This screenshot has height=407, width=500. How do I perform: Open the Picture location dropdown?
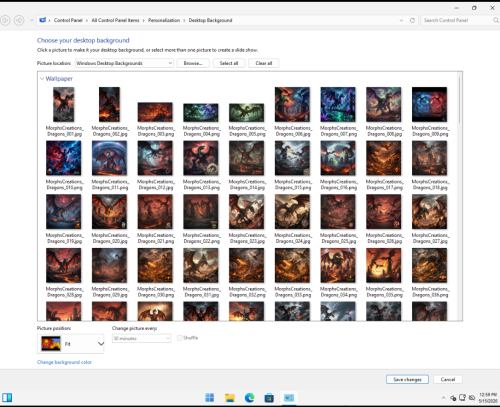pyautogui.click(x=124, y=63)
